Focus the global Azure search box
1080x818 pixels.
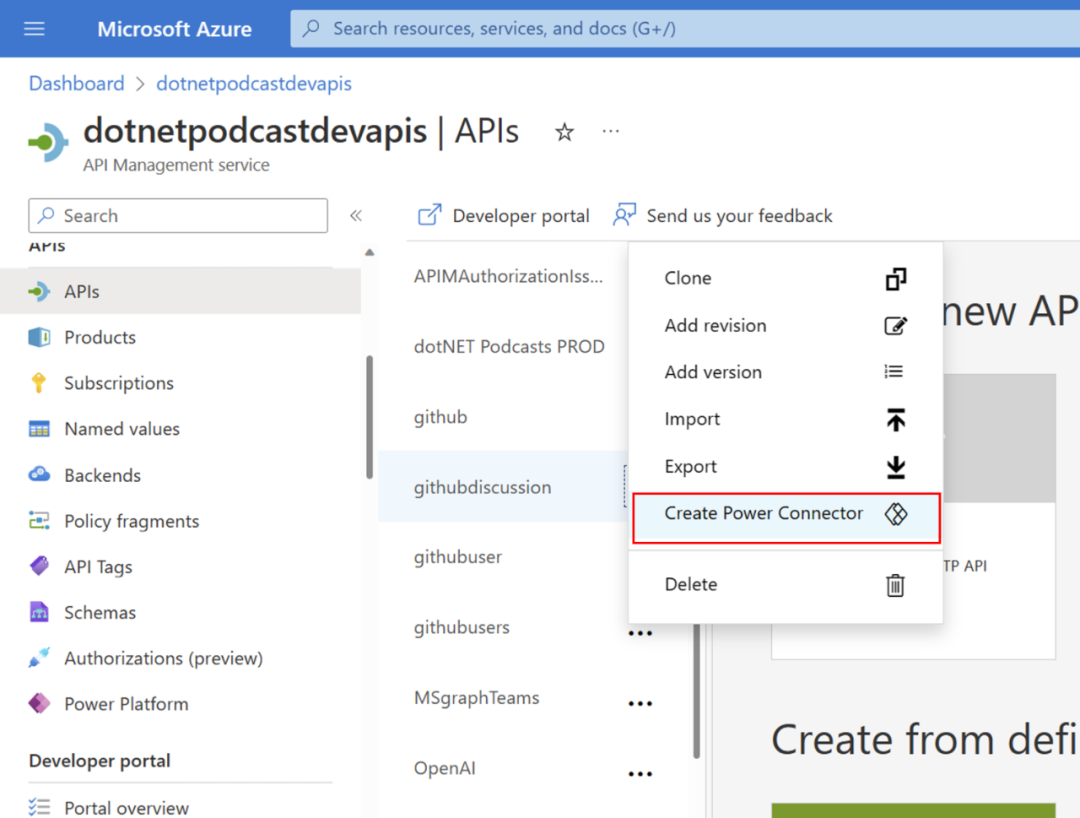[x=685, y=28]
